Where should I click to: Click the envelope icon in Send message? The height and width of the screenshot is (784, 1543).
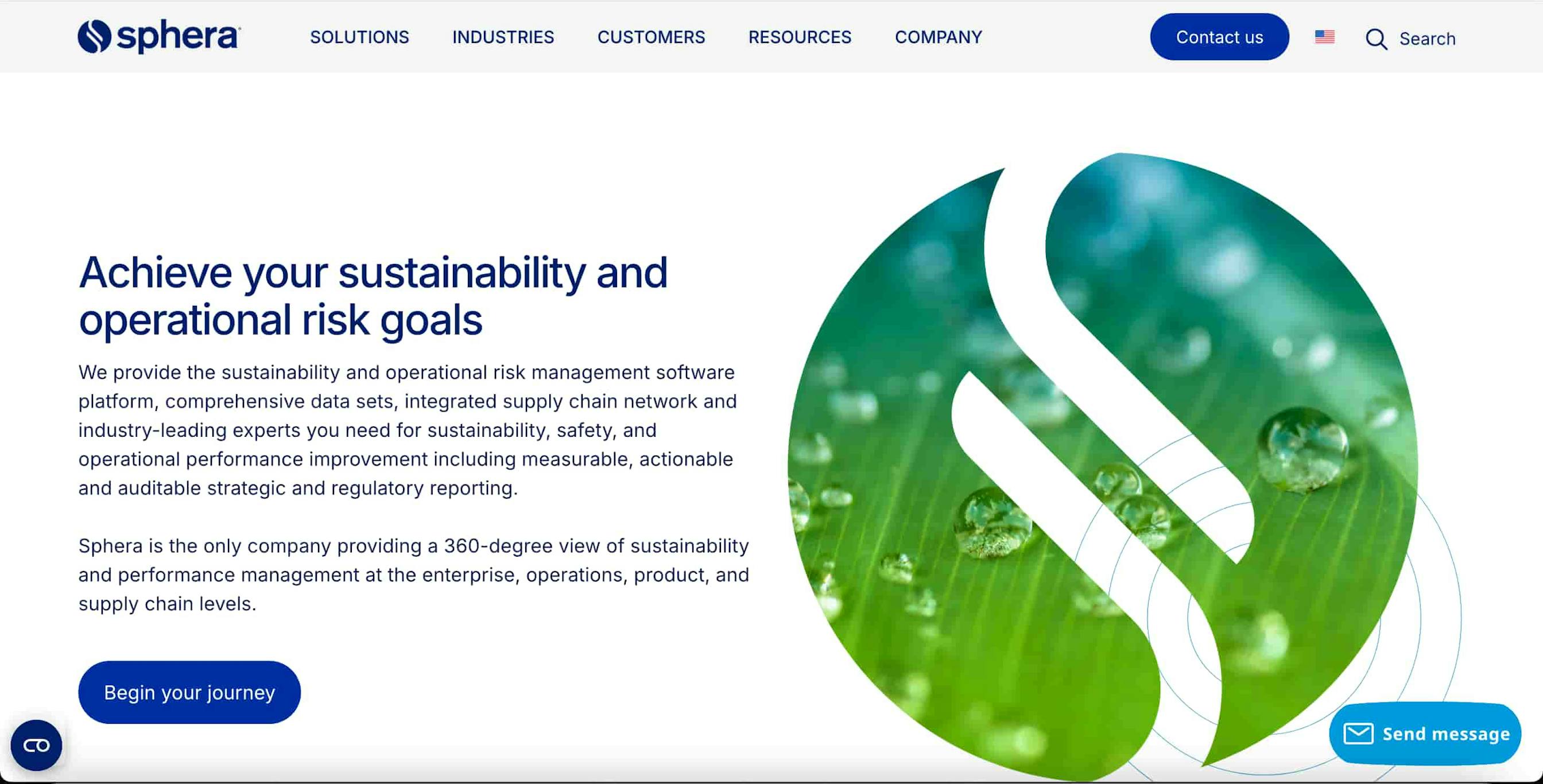(1360, 732)
